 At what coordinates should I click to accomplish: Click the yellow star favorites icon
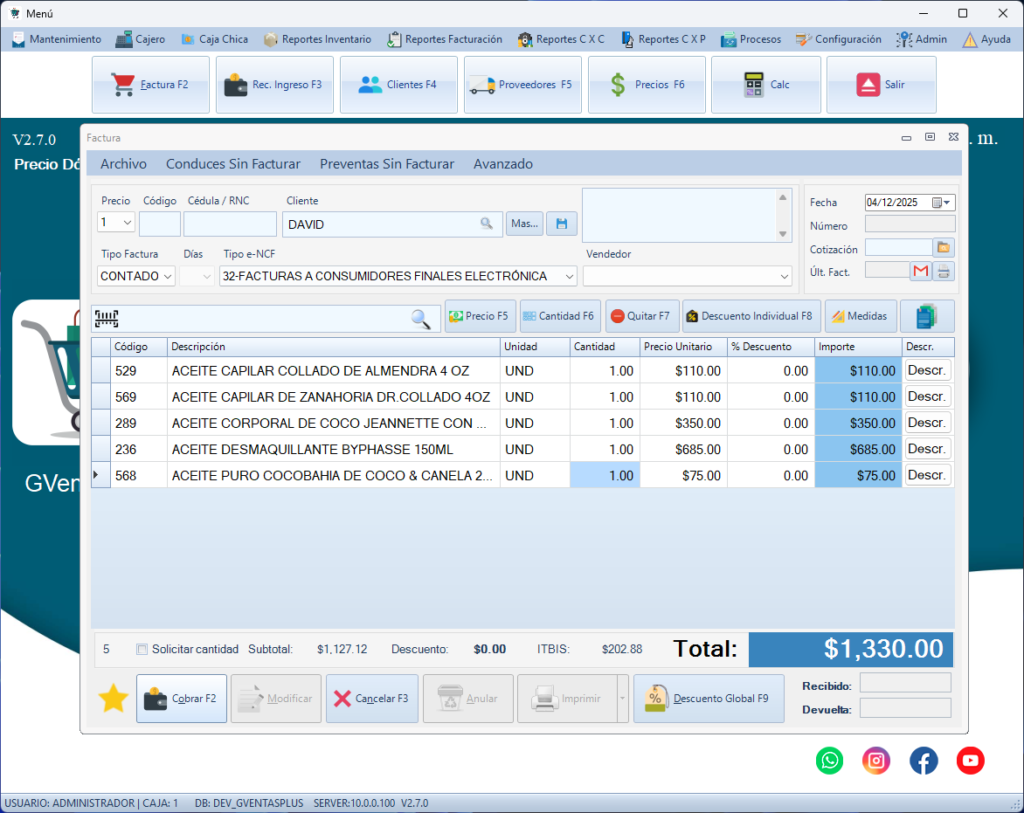pos(113,699)
